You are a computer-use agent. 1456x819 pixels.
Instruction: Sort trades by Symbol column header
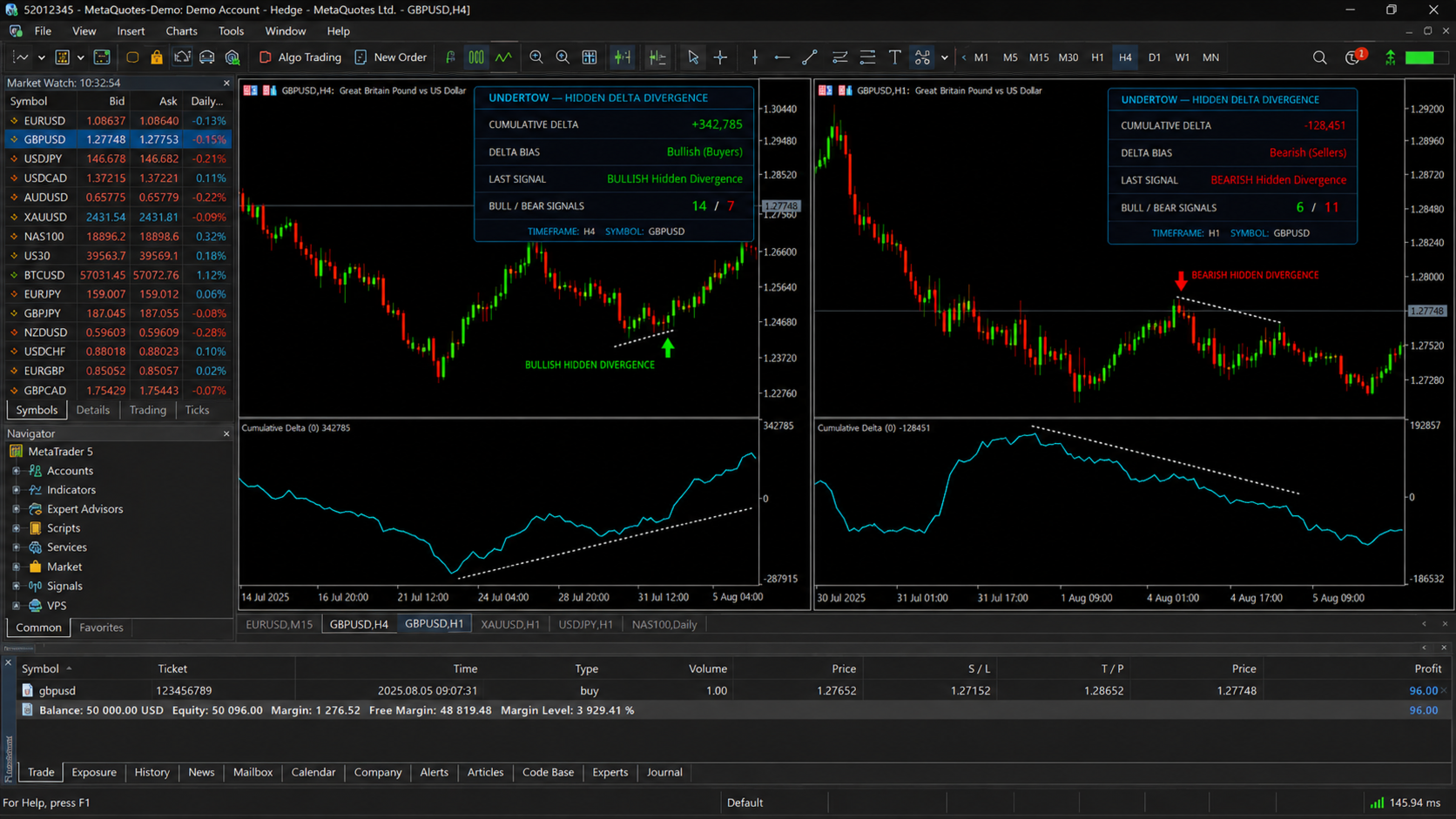(40, 668)
